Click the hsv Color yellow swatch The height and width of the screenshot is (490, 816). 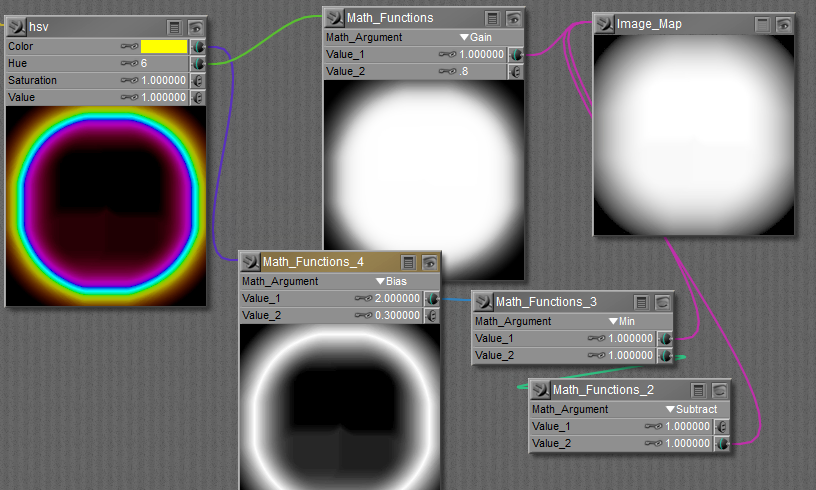(x=164, y=46)
